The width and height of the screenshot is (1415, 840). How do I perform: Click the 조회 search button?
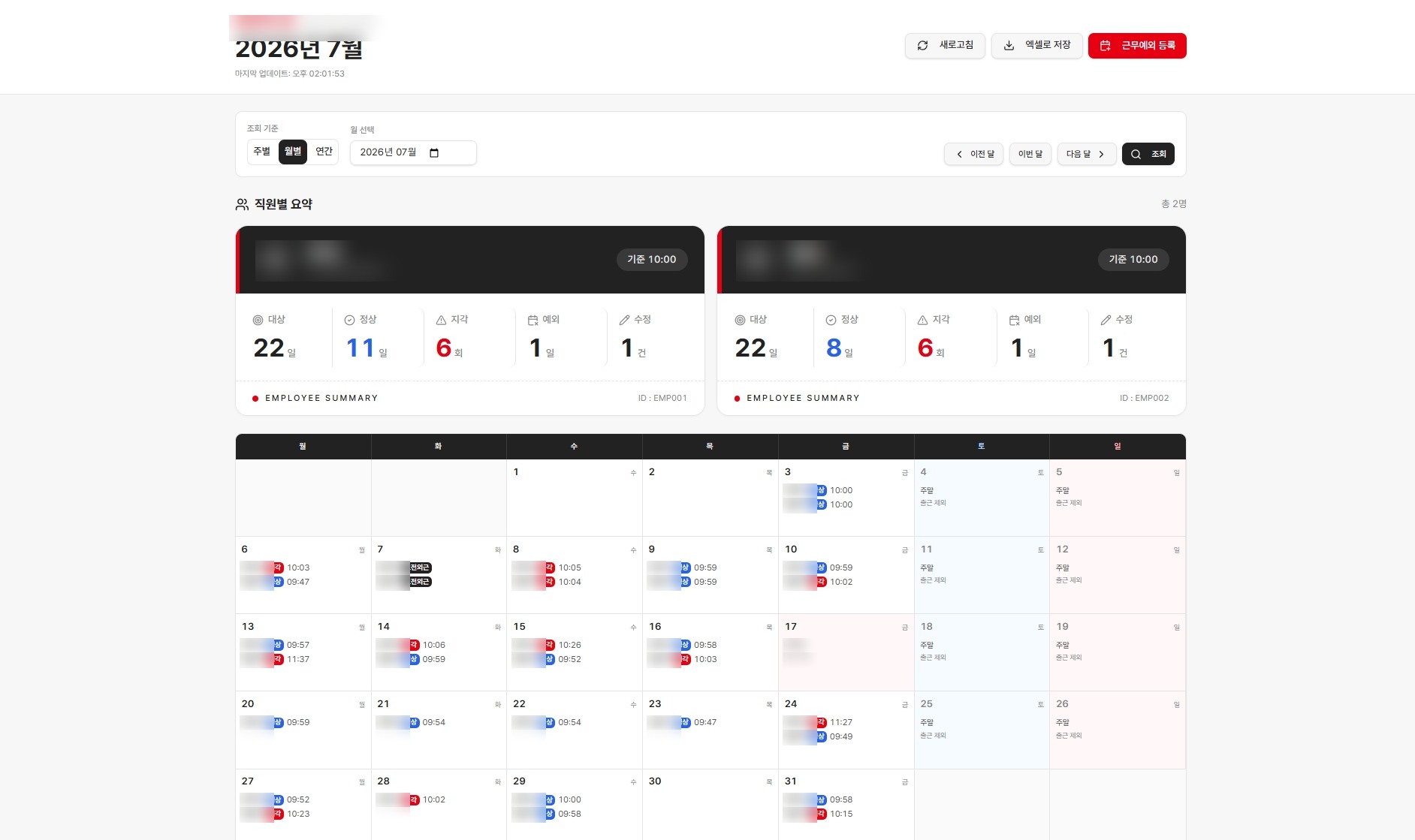pyautogui.click(x=1148, y=154)
